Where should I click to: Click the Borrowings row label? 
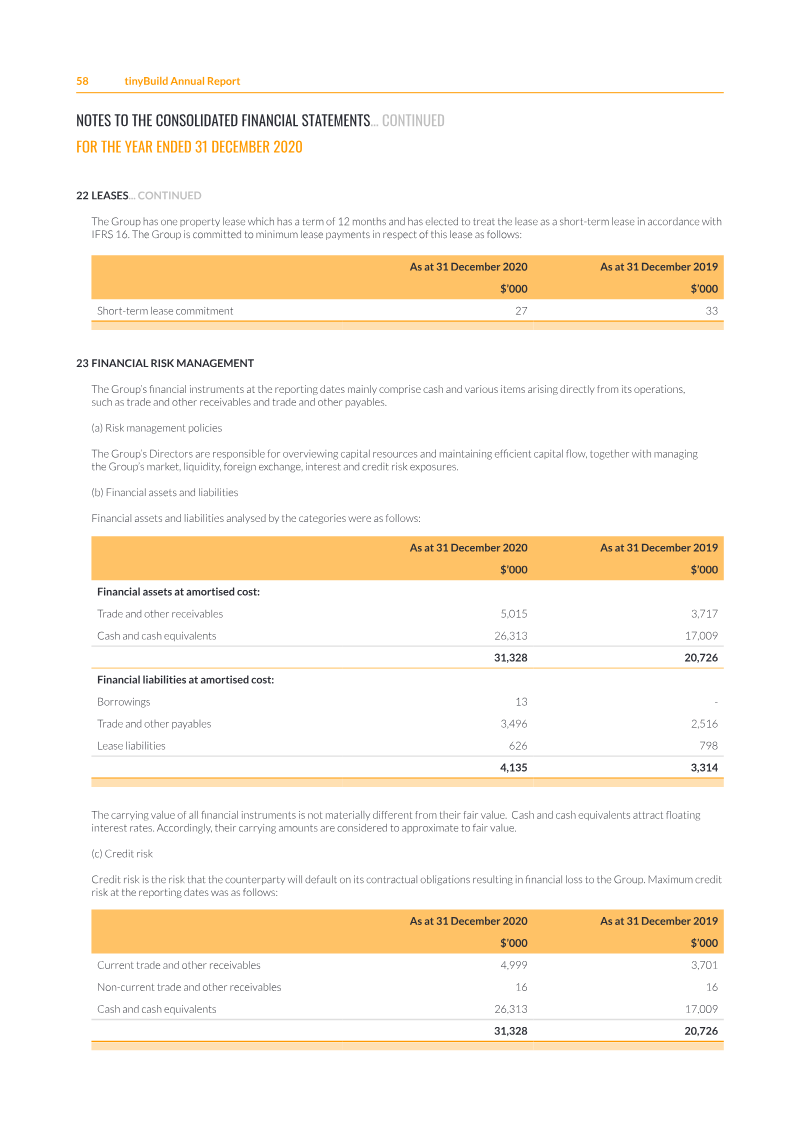[x=123, y=702]
